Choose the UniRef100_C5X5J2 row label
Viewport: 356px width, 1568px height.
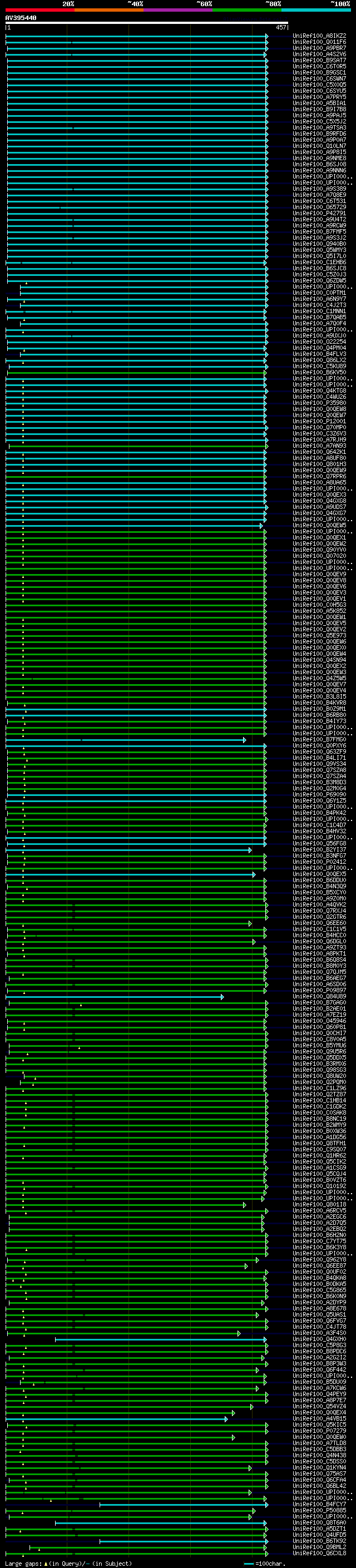click(319, 121)
